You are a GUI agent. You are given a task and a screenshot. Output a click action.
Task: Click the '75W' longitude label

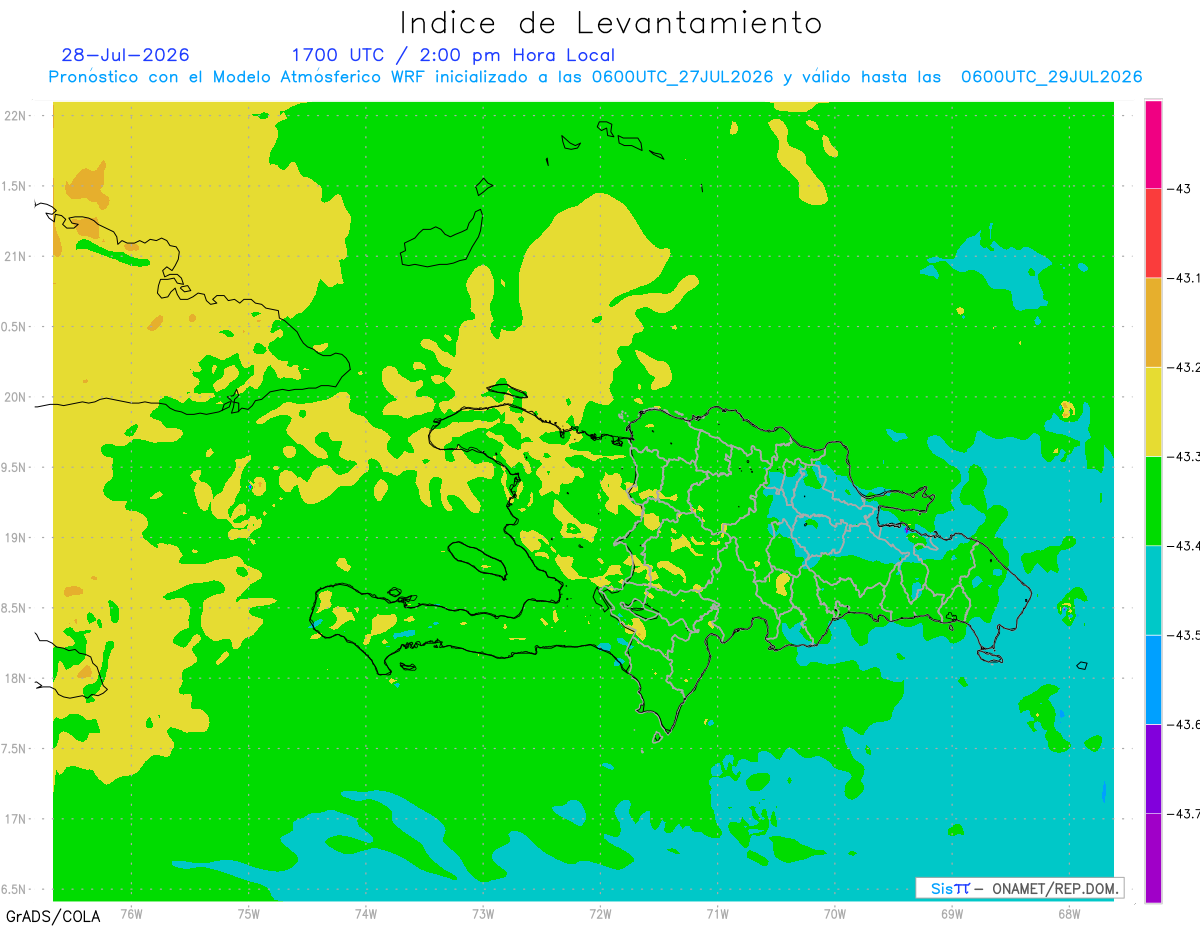(x=249, y=913)
